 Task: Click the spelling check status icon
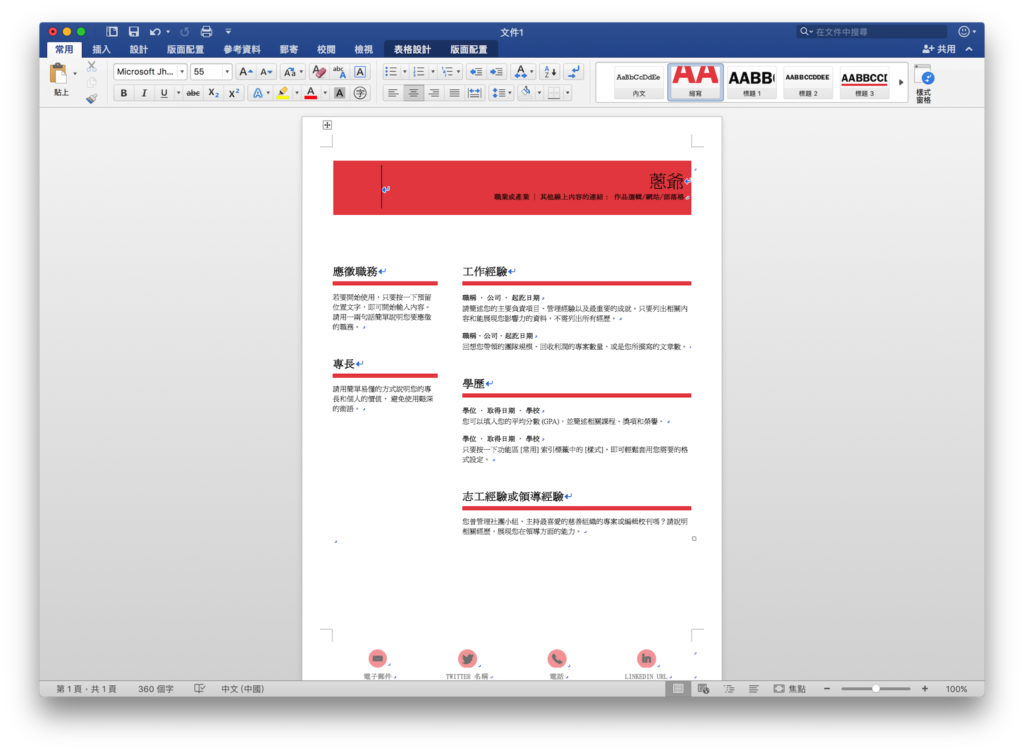pyautogui.click(x=199, y=689)
